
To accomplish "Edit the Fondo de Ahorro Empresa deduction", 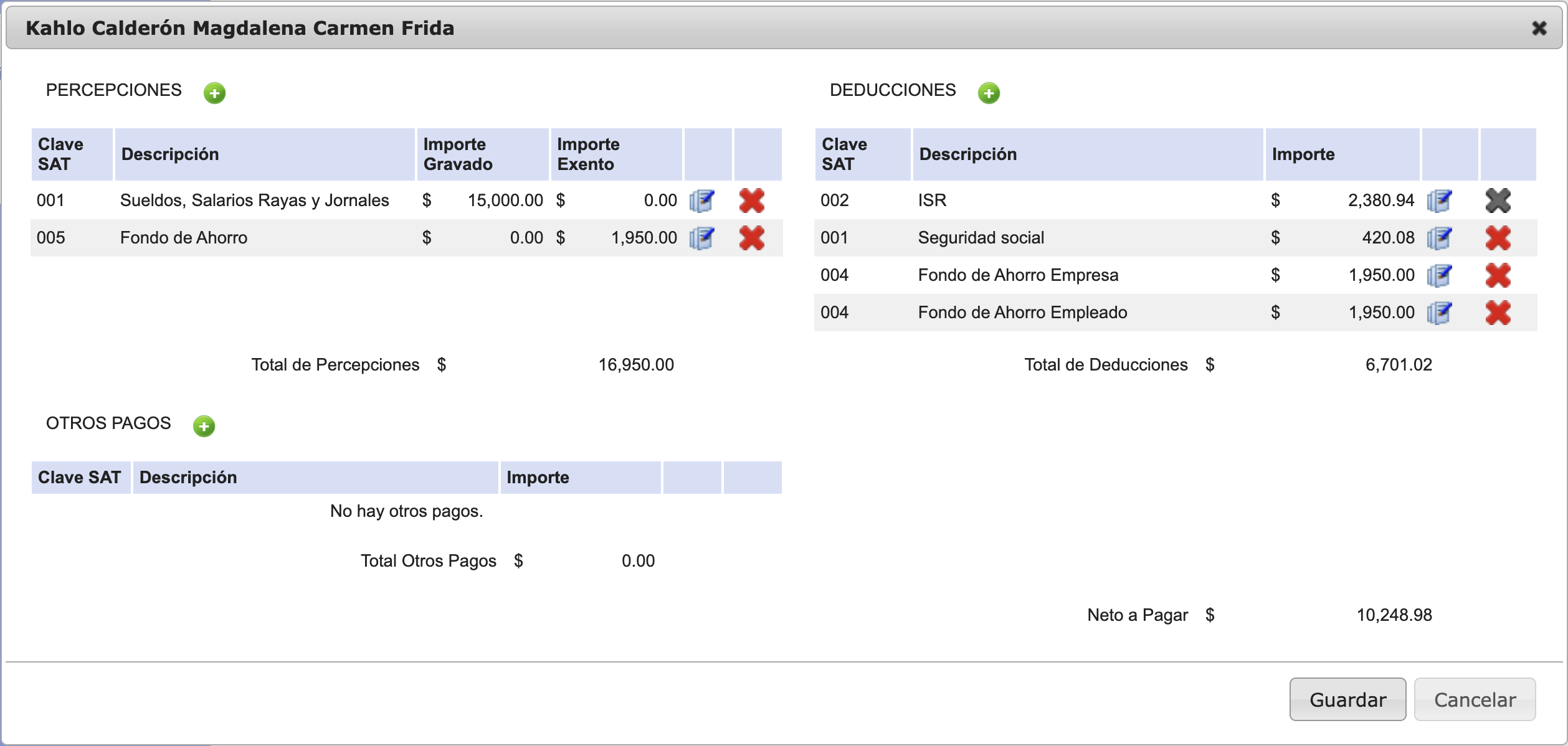I will [x=1439, y=275].
